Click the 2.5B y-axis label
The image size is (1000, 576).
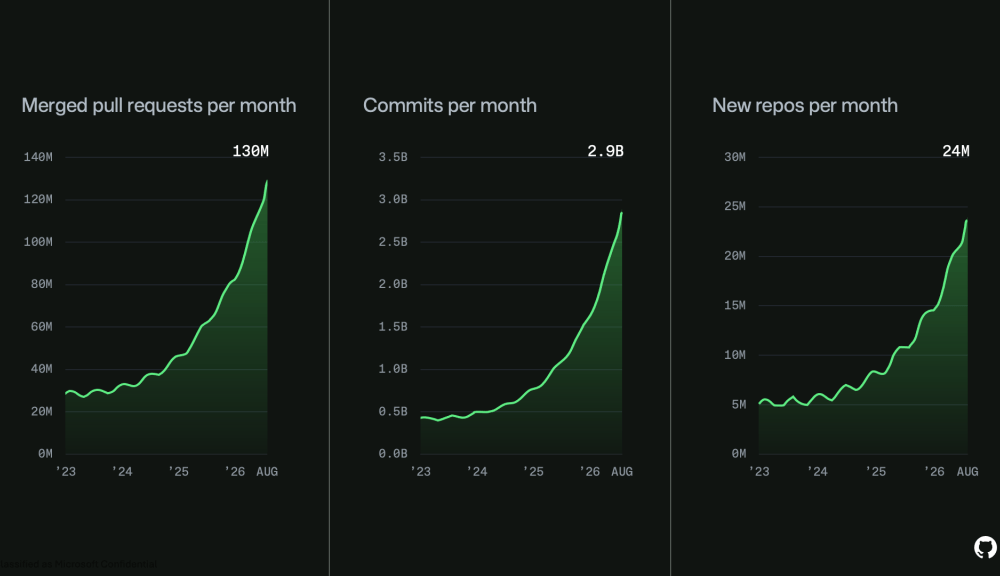(x=393, y=242)
